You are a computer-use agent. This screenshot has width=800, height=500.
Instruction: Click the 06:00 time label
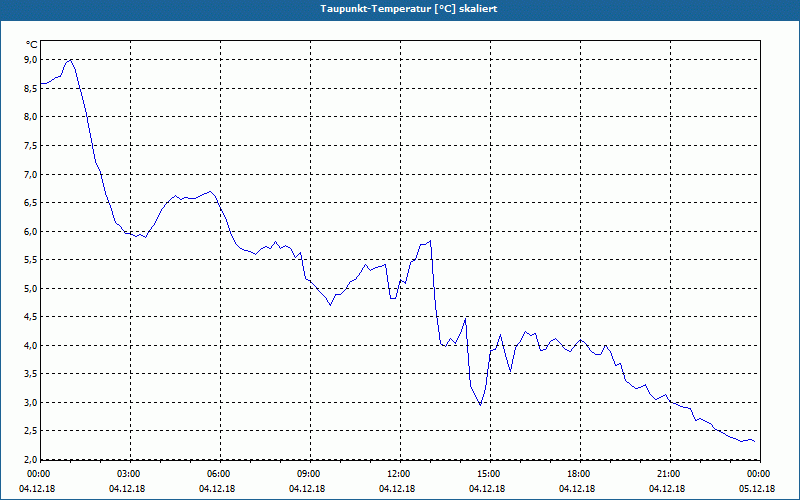[220, 474]
